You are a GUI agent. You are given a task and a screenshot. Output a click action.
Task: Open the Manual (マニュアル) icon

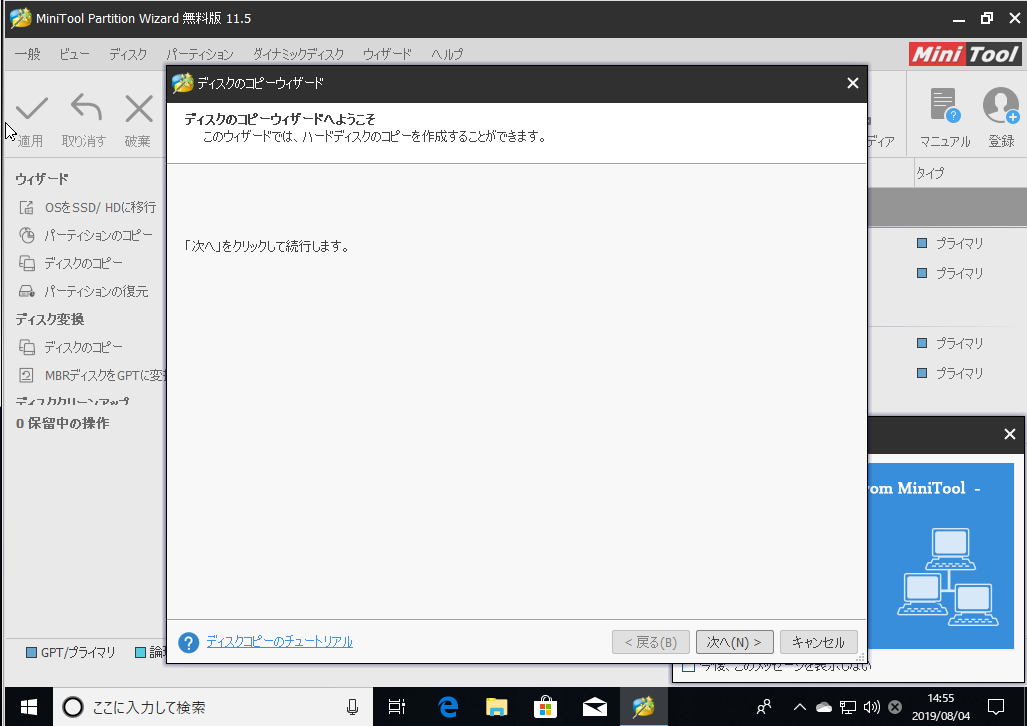pos(944,106)
